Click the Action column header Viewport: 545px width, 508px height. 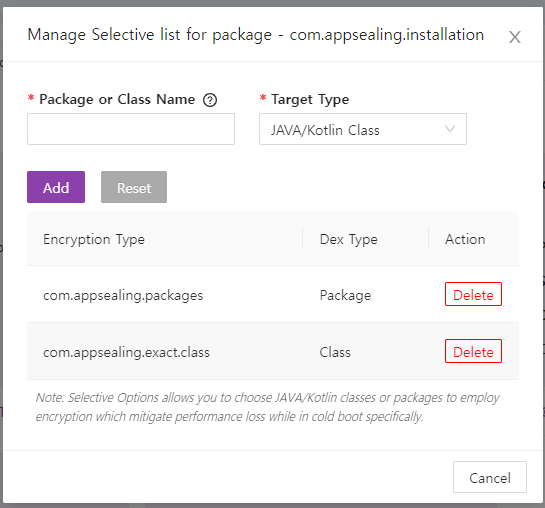(465, 239)
